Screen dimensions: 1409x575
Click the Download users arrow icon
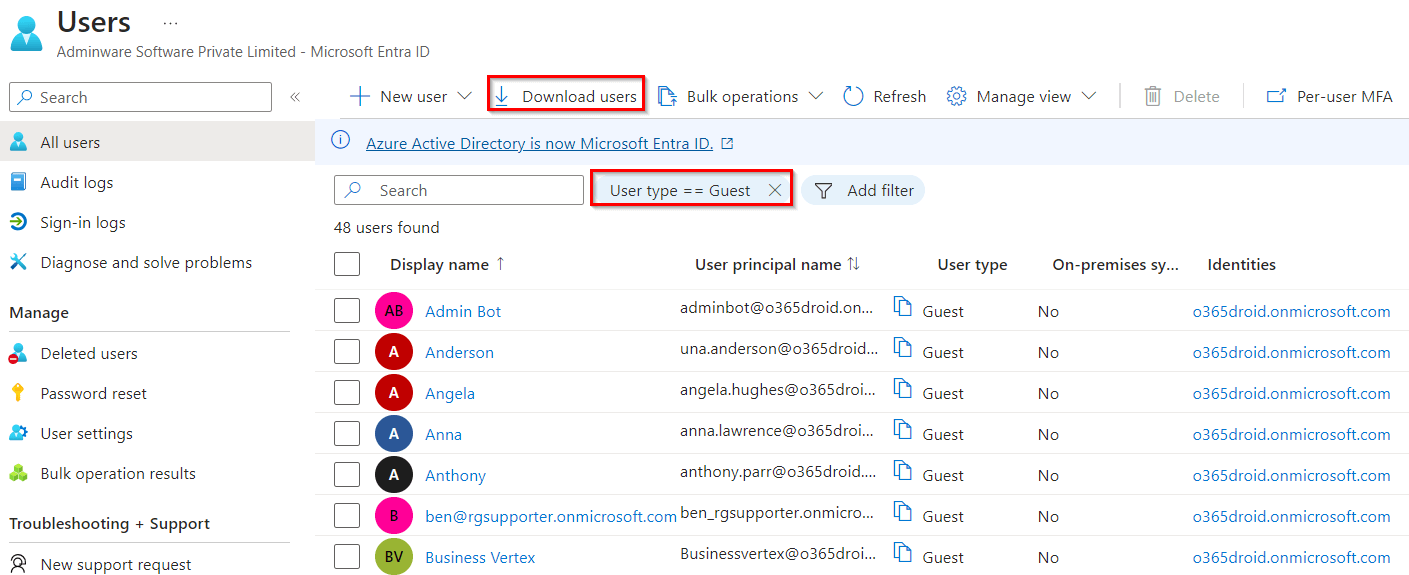click(x=502, y=96)
